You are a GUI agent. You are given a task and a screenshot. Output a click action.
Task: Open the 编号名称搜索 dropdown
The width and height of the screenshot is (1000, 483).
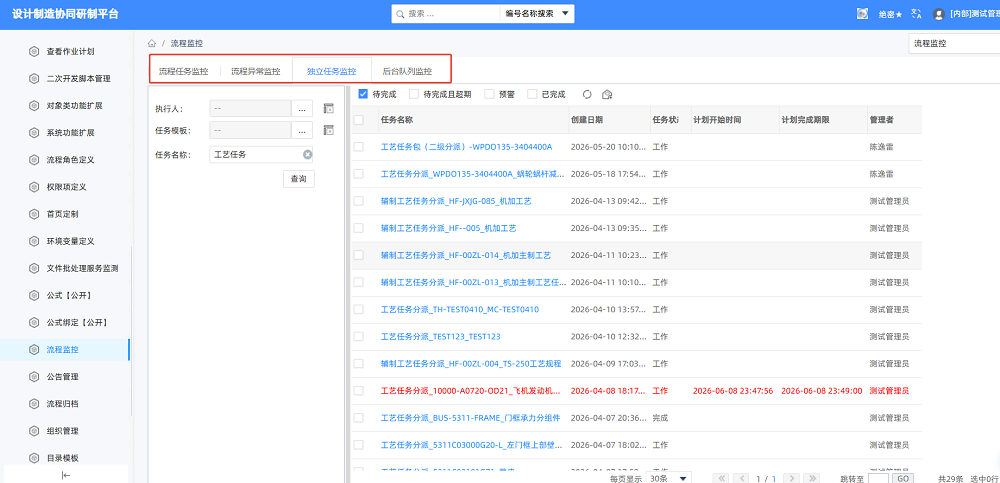536,13
